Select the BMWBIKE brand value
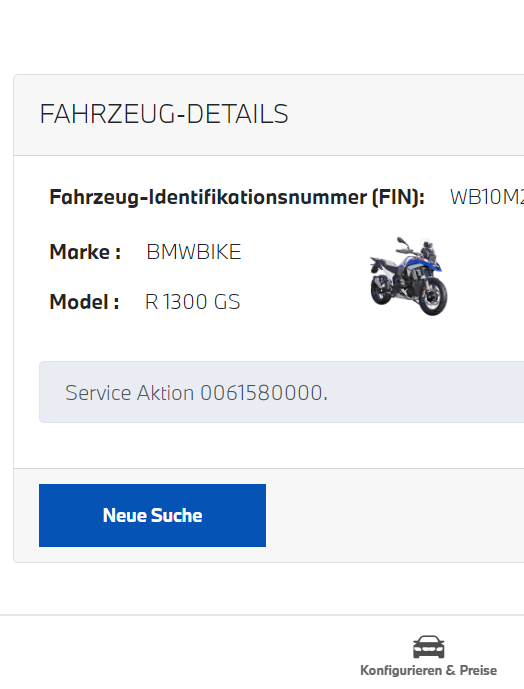Viewport: 524px width, 689px height. (x=194, y=252)
